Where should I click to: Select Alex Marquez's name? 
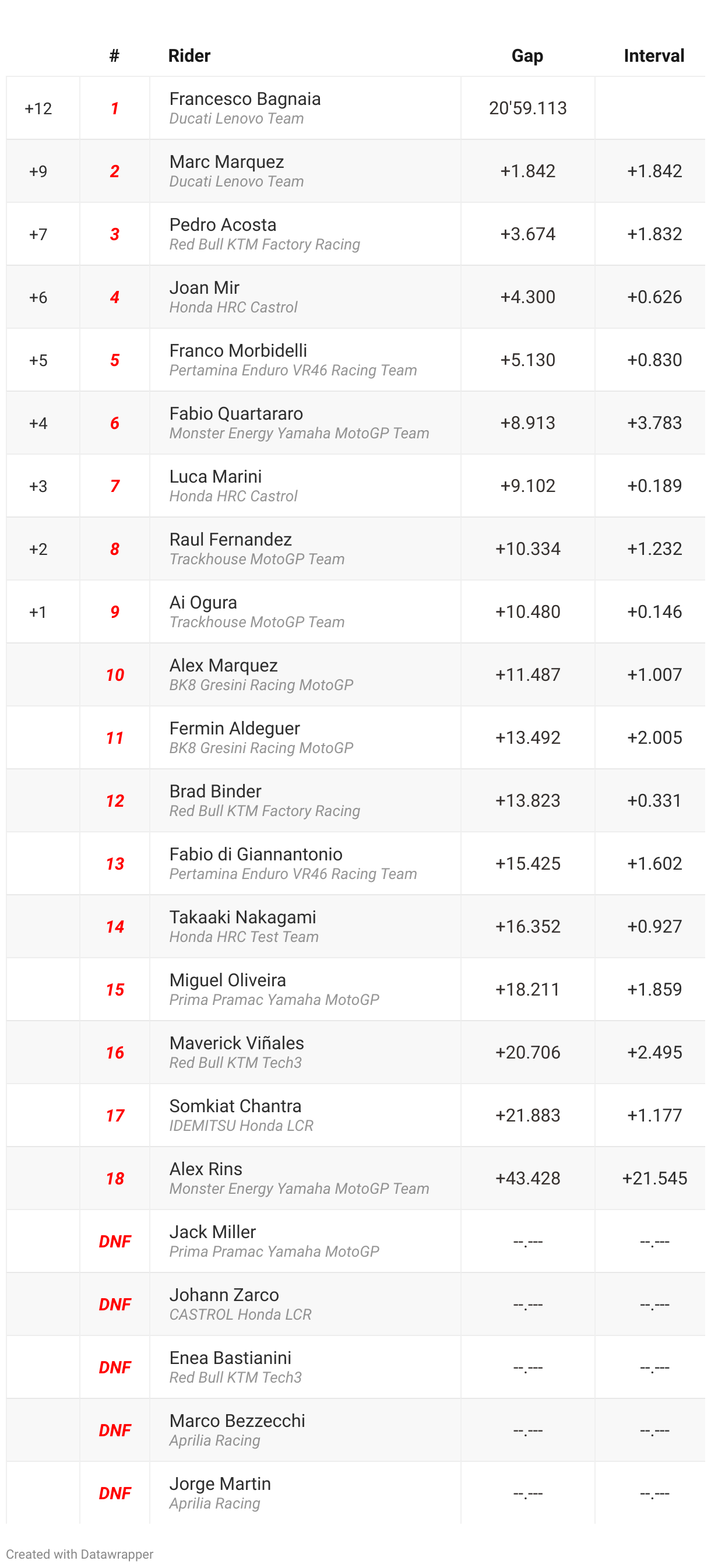(x=223, y=665)
